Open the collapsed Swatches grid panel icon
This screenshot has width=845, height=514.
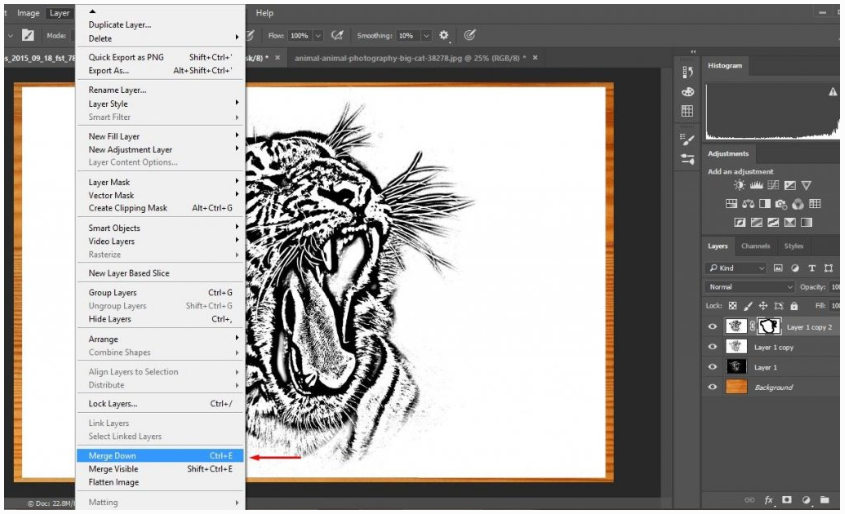[x=687, y=111]
